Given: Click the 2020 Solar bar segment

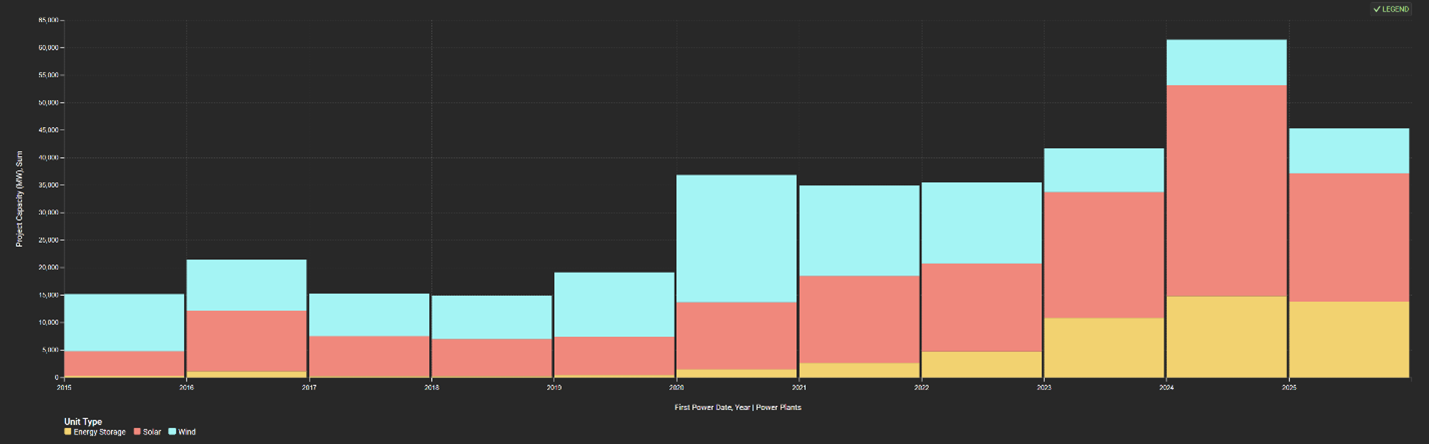Looking at the screenshot, I should (x=736, y=336).
